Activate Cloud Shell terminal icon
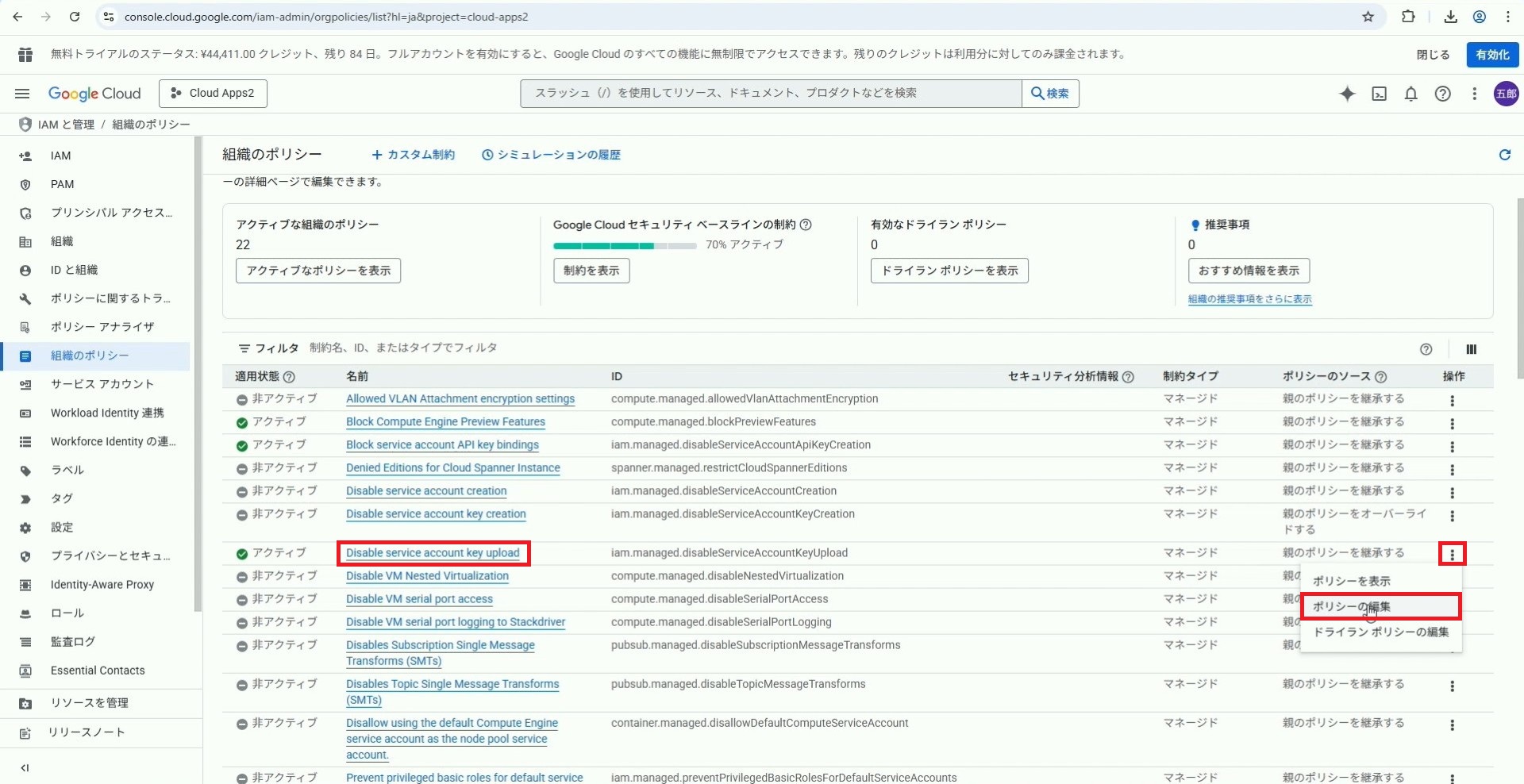This screenshot has width=1524, height=784. pos(1380,94)
